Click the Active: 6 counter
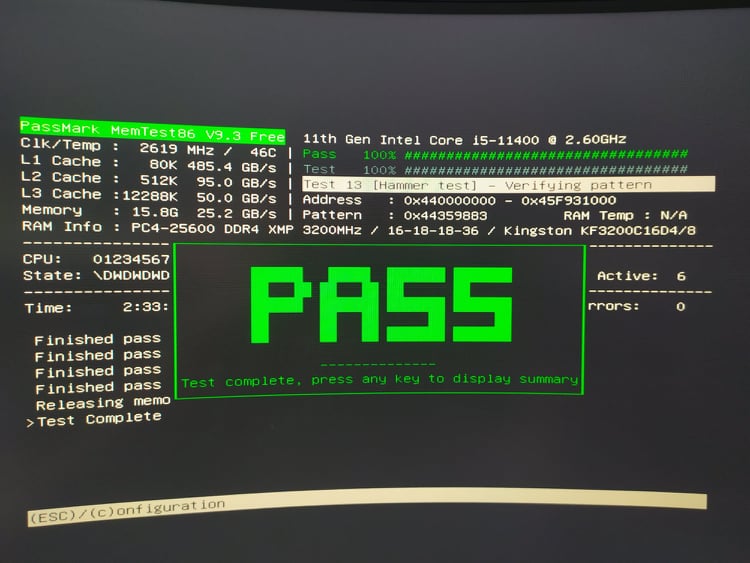The height and width of the screenshot is (563, 750). (641, 276)
